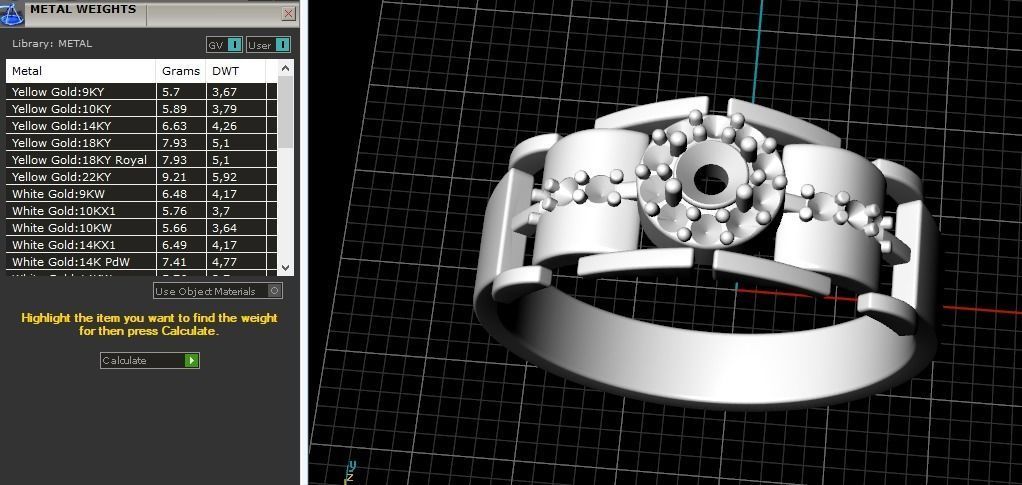Select the White Gold:10KW row
The height and width of the screenshot is (485, 1022).
coord(141,228)
